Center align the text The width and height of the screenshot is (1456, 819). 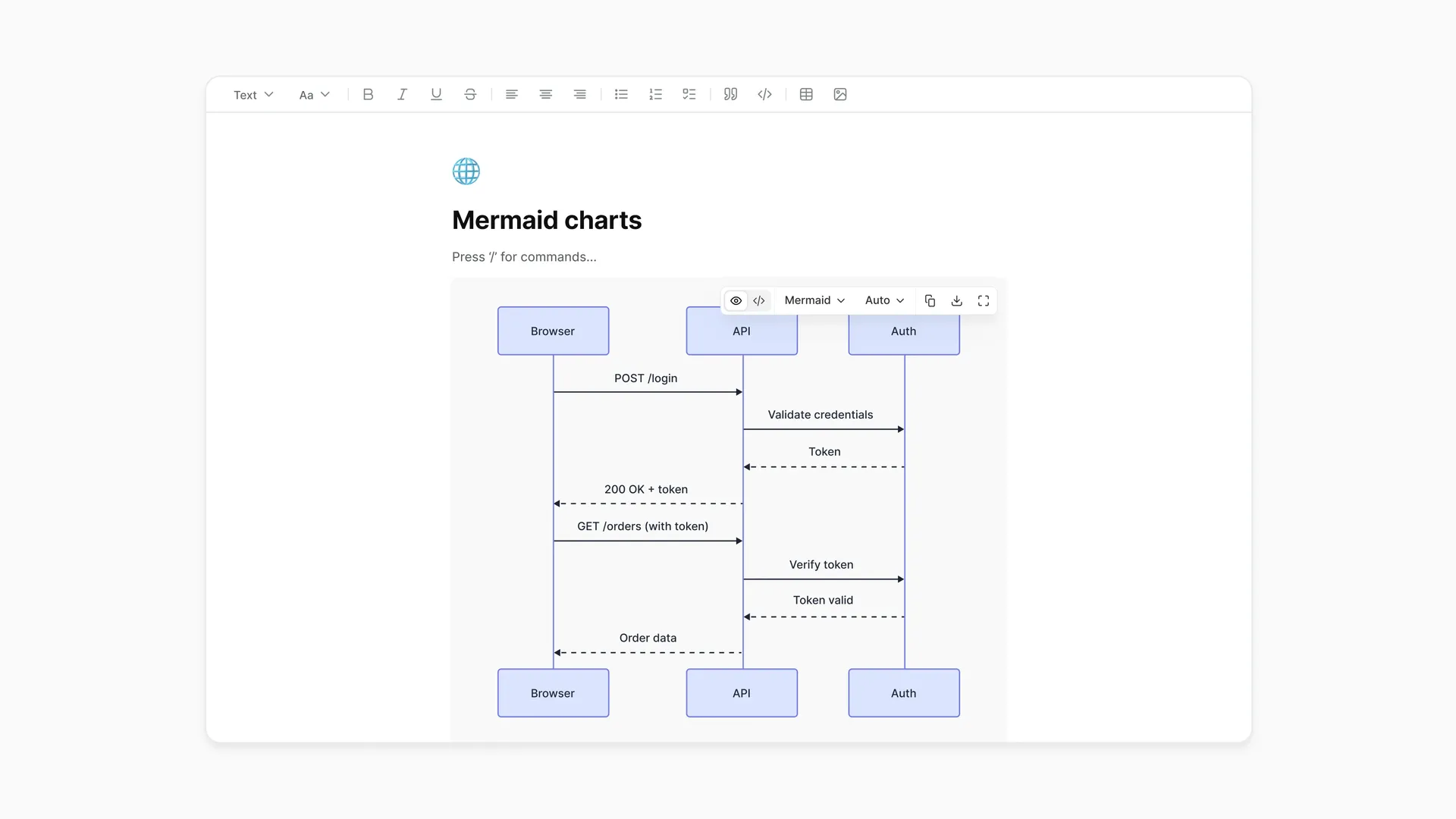pos(546,95)
